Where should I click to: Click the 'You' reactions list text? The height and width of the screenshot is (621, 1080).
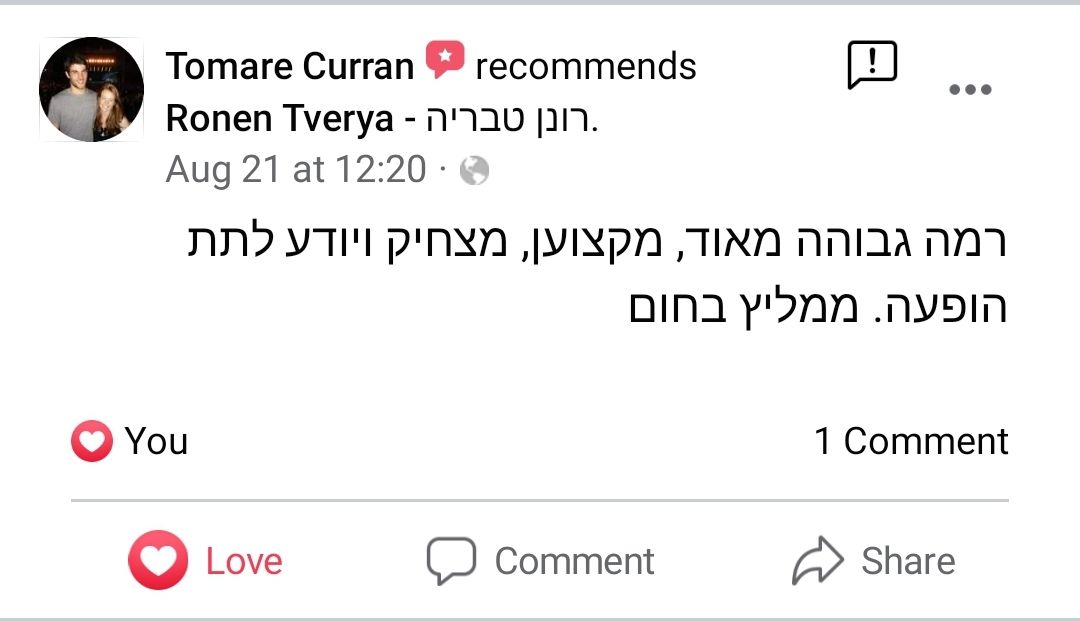[156, 441]
